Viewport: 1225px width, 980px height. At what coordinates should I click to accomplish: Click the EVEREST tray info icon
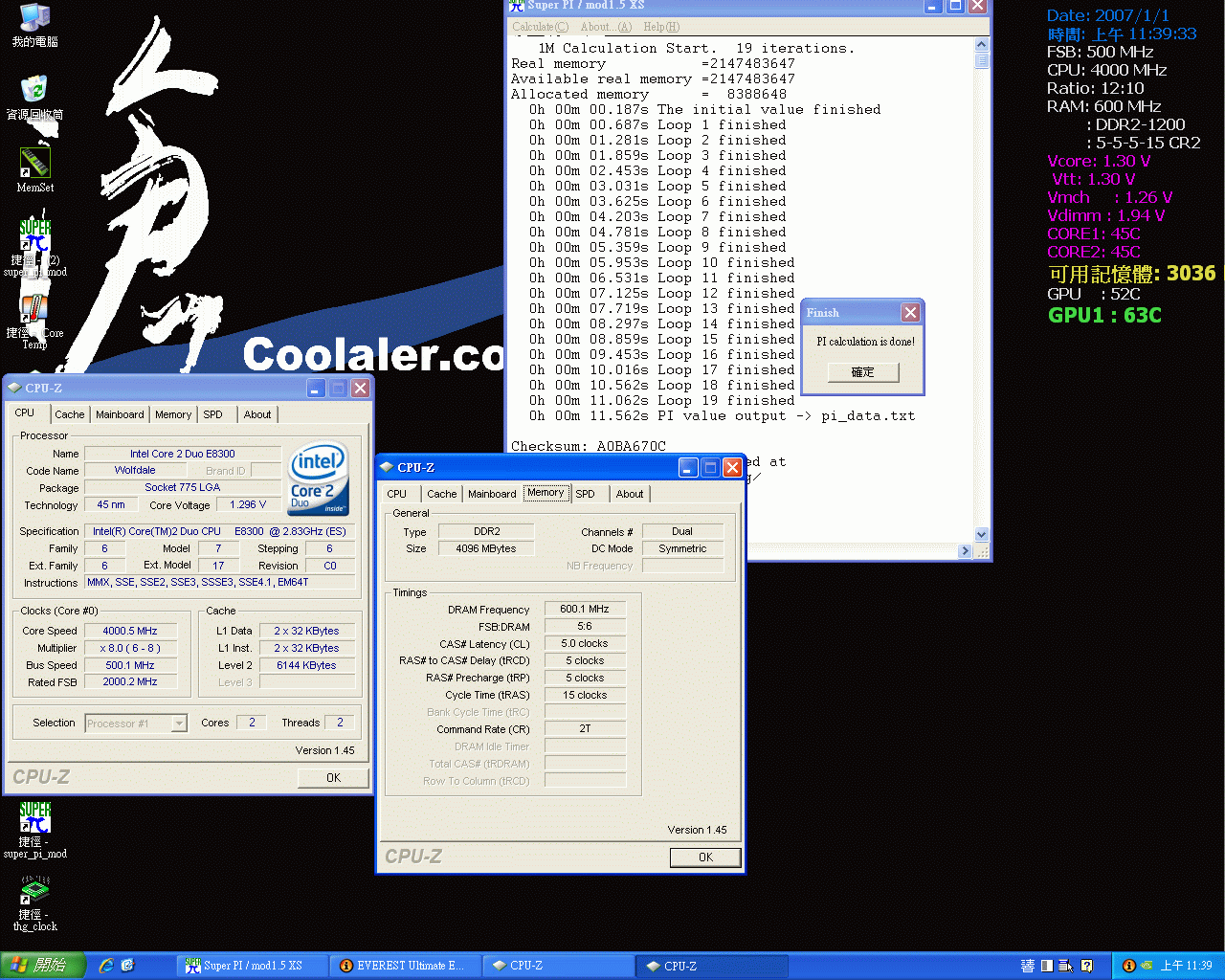click(1129, 966)
